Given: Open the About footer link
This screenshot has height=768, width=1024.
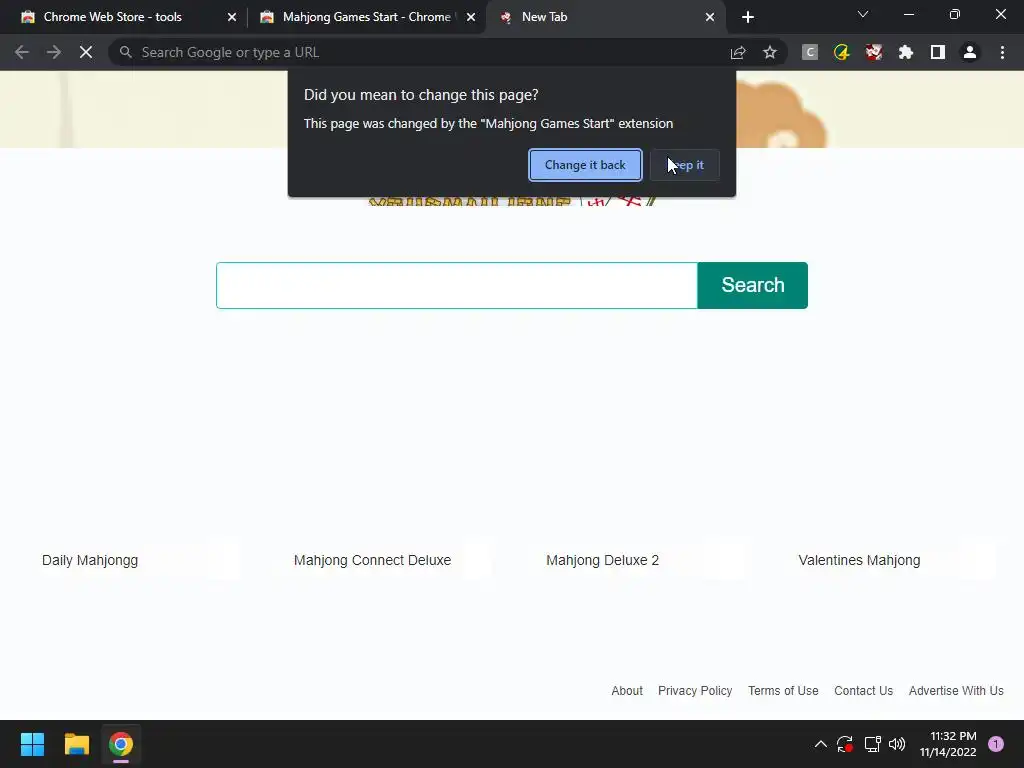Looking at the screenshot, I should [x=627, y=691].
